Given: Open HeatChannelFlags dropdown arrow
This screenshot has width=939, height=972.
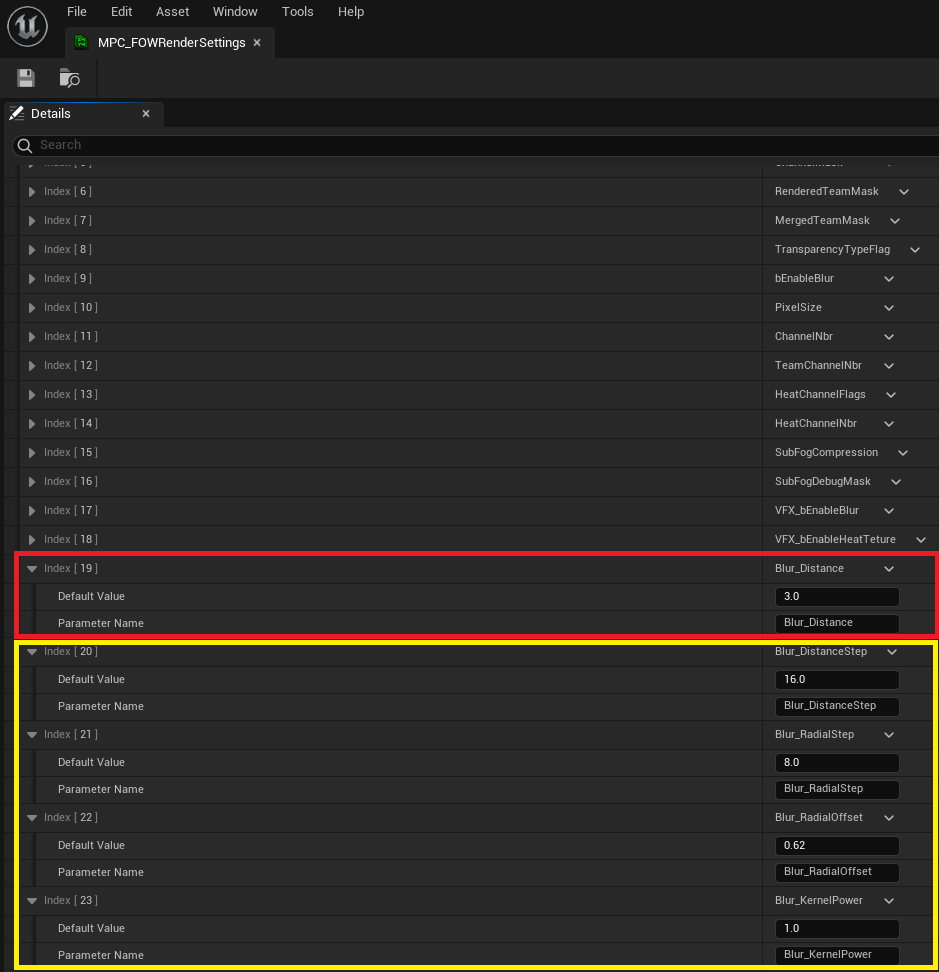Looking at the screenshot, I should click(891, 395).
